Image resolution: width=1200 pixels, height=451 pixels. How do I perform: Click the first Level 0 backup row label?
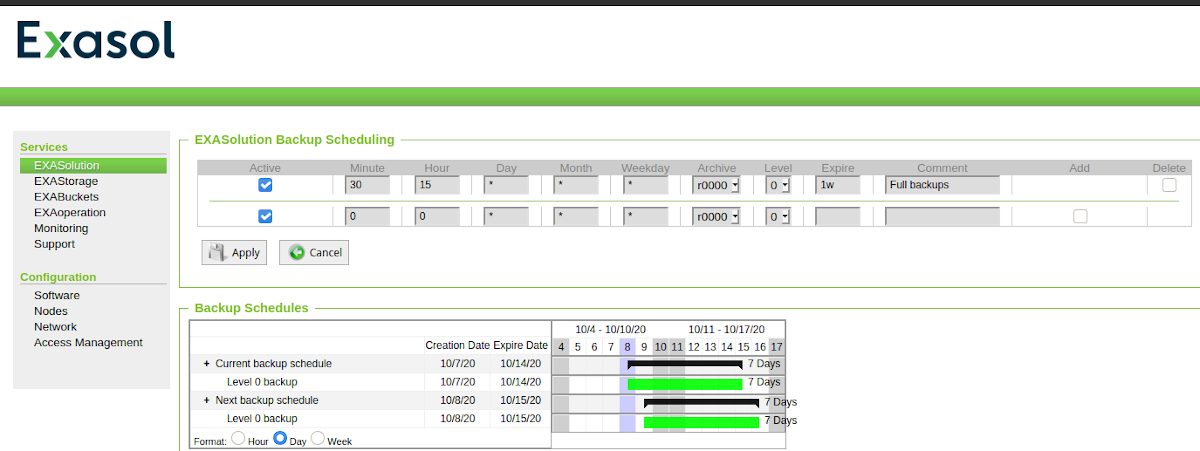coord(262,382)
